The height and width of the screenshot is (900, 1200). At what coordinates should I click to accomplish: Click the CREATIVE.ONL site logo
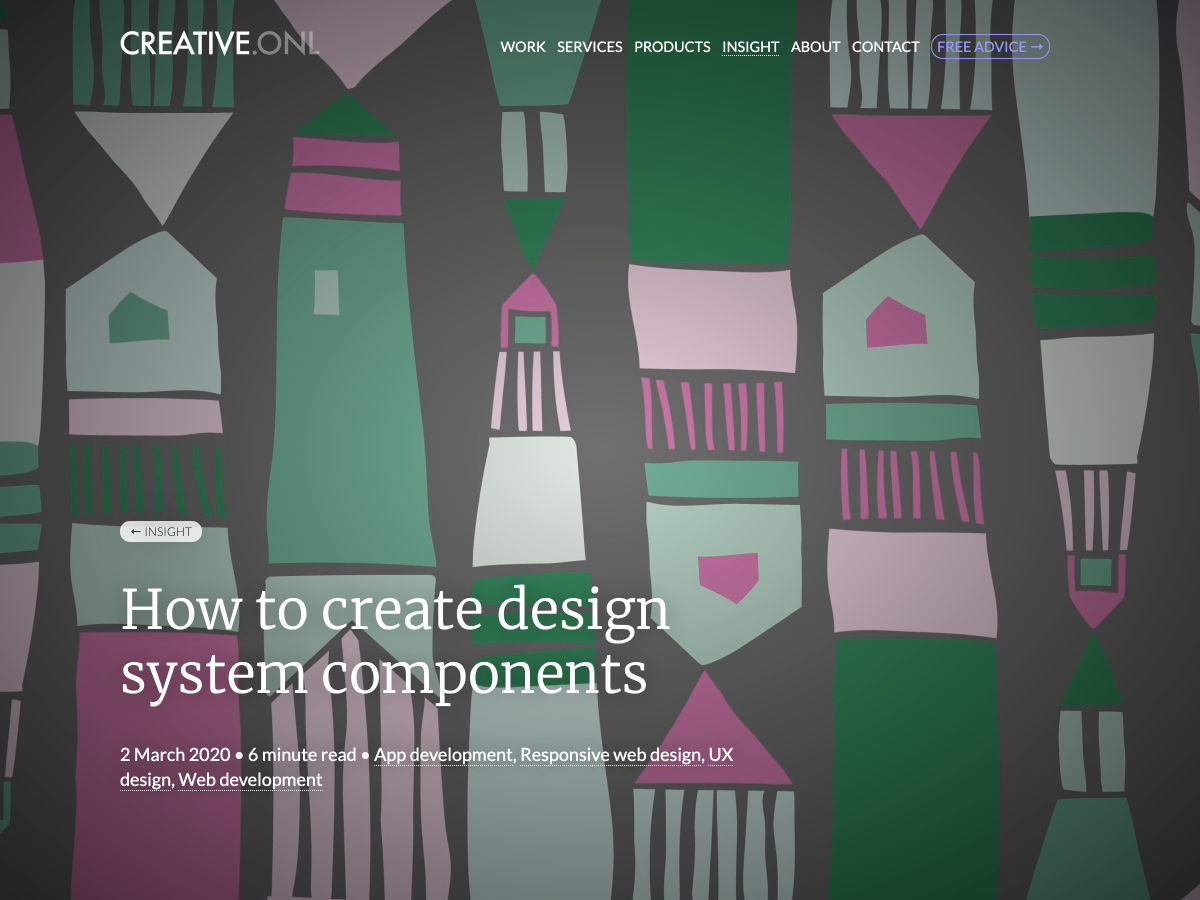coord(220,44)
